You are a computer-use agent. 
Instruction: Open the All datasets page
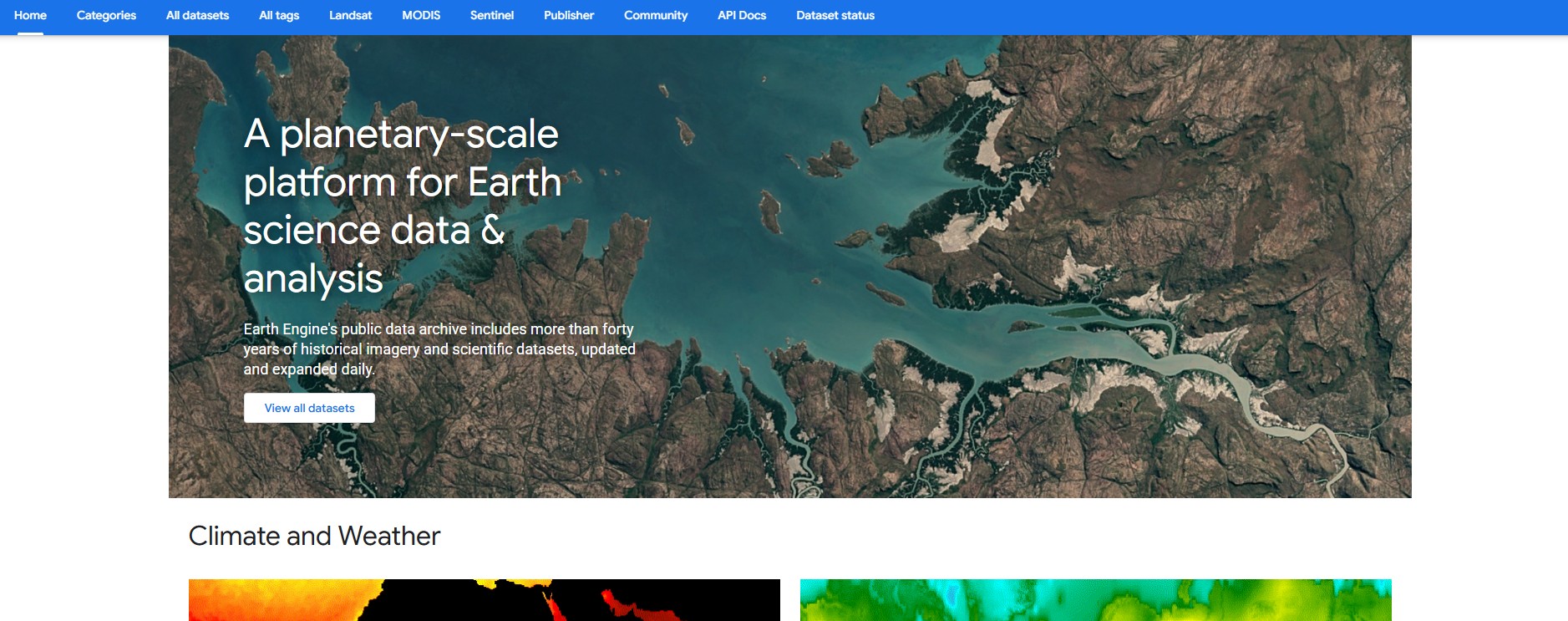tap(197, 15)
